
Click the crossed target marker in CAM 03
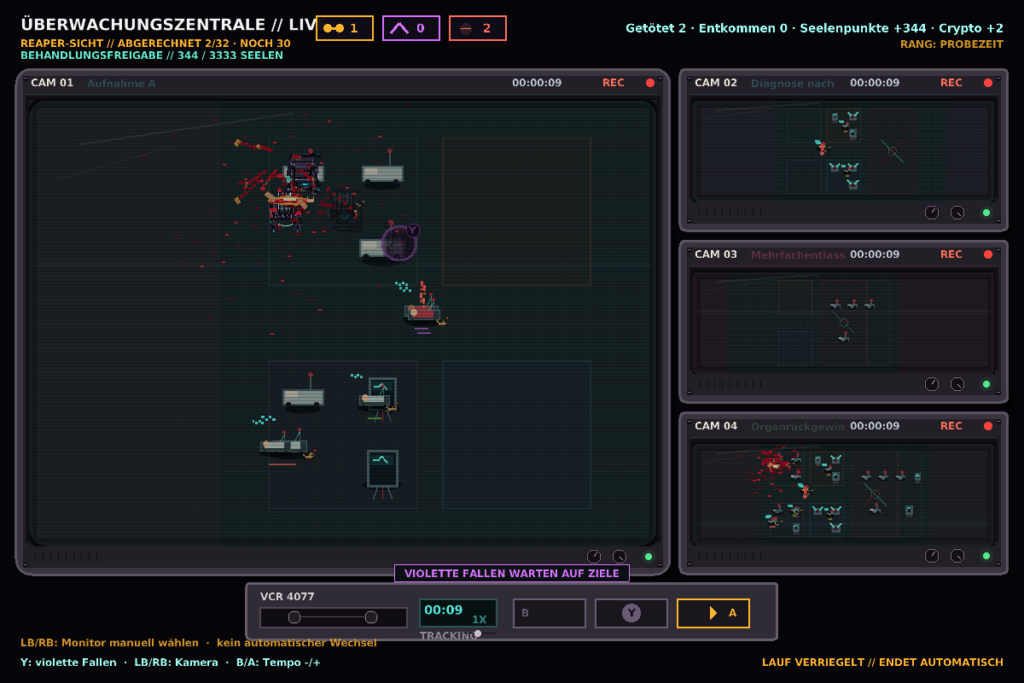[x=844, y=323]
